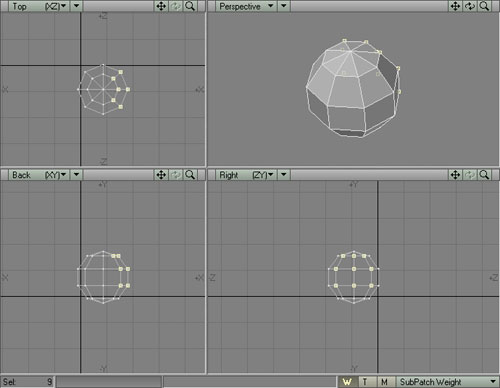
Task: Click the pan icon in Top viewport
Action: (161, 6)
